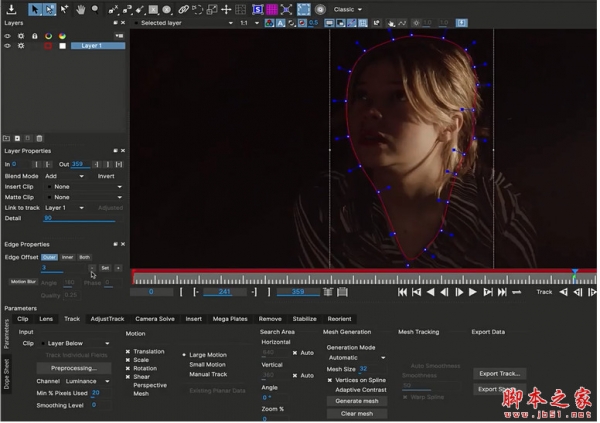Image resolution: width=600 pixels, height=423 pixels.
Task: Select the Create X-Spline tool
Action: pos(113,10)
